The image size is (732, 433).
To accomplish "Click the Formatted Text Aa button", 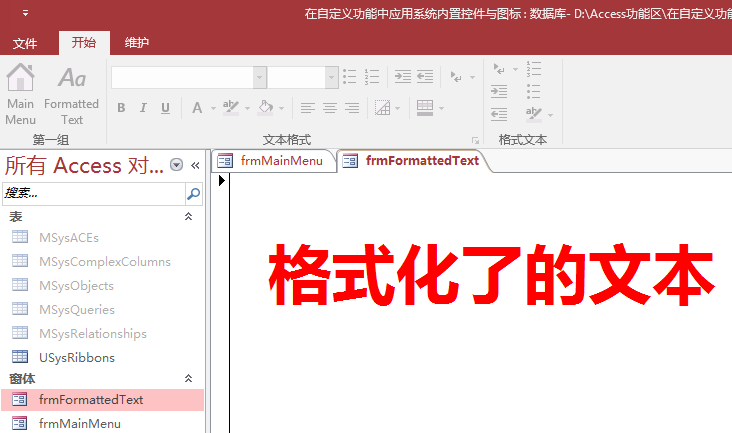I will (71, 95).
